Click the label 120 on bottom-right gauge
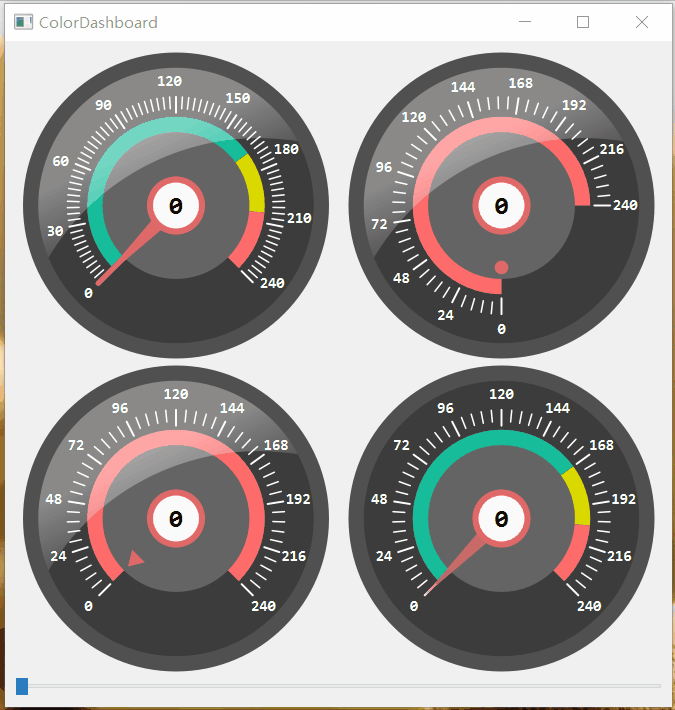This screenshot has height=710, width=675. coord(502,394)
